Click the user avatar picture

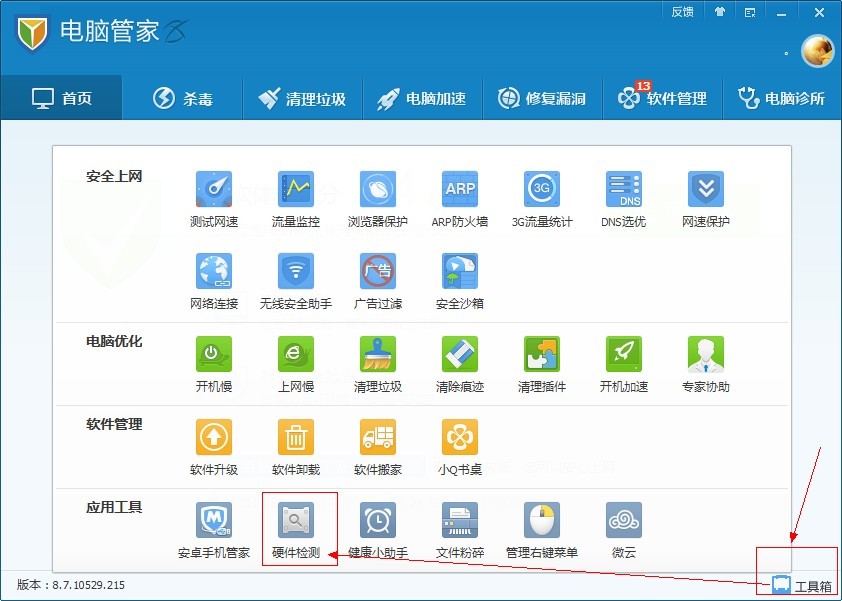point(817,51)
